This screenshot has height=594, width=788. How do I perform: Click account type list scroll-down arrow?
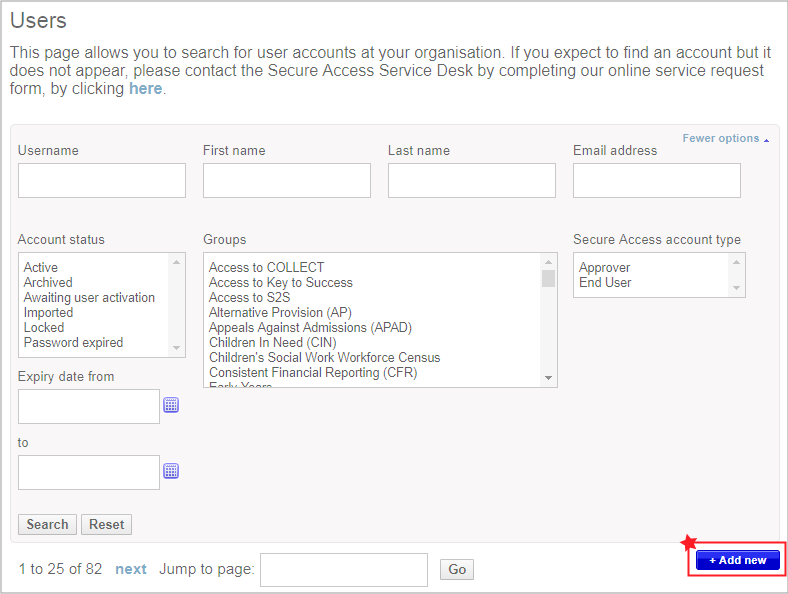click(x=736, y=288)
